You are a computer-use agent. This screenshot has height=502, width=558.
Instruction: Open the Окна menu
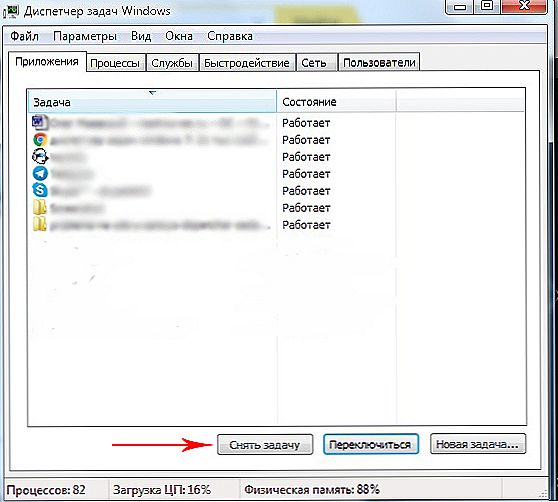[x=179, y=36]
